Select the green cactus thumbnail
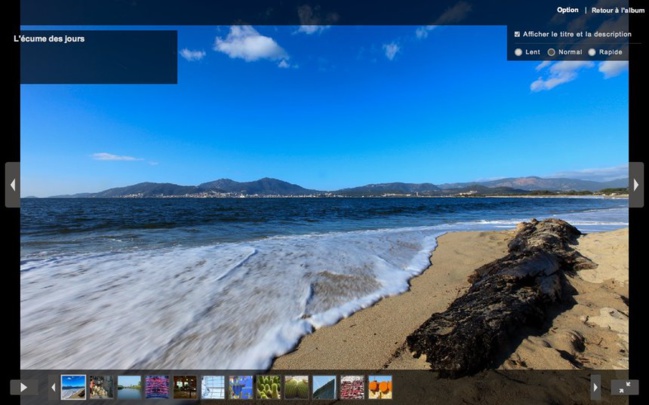This screenshot has height=405, width=649. 268,387
